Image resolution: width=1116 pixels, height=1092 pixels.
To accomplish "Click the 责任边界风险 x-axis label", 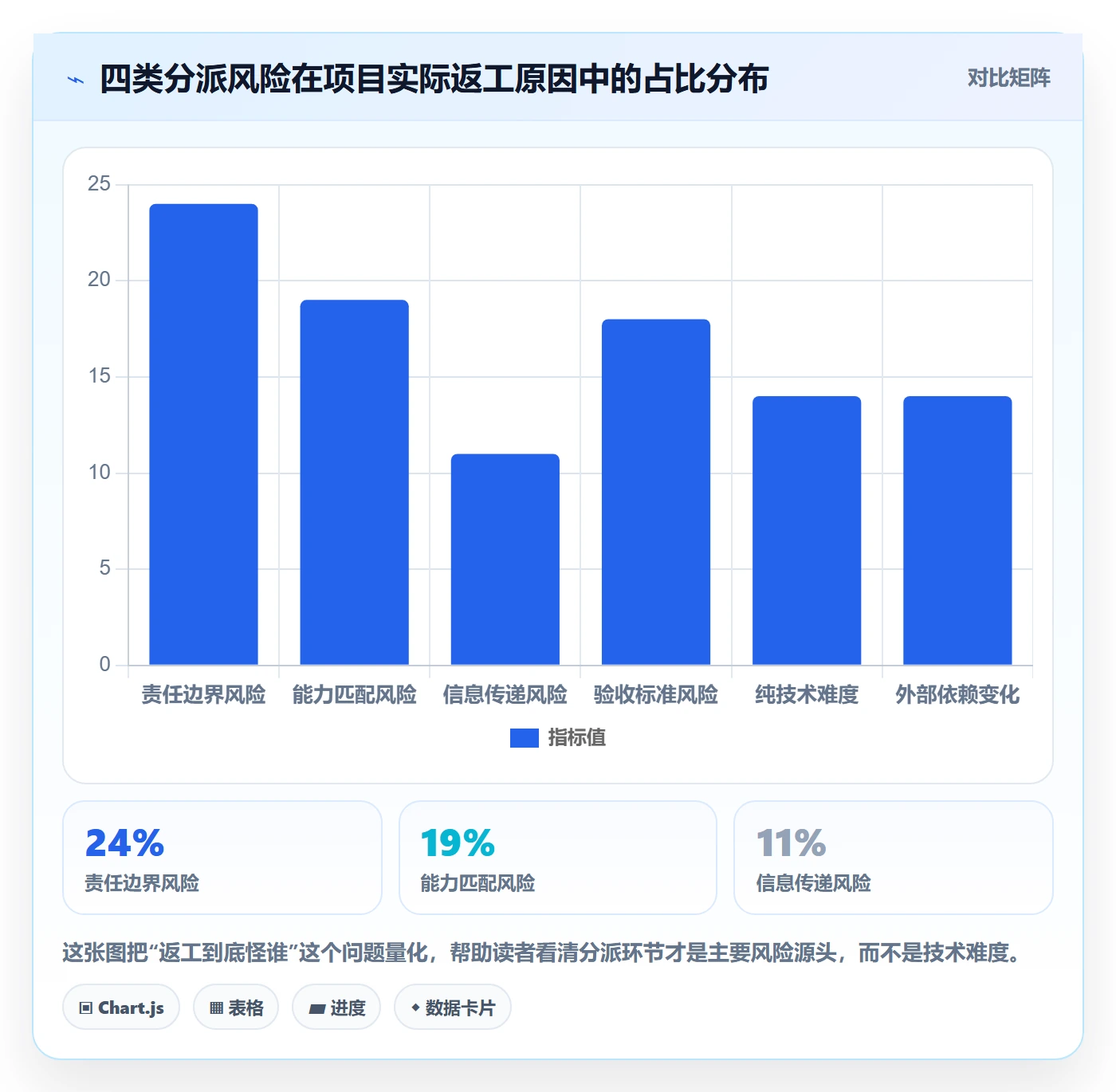I will tap(204, 695).
